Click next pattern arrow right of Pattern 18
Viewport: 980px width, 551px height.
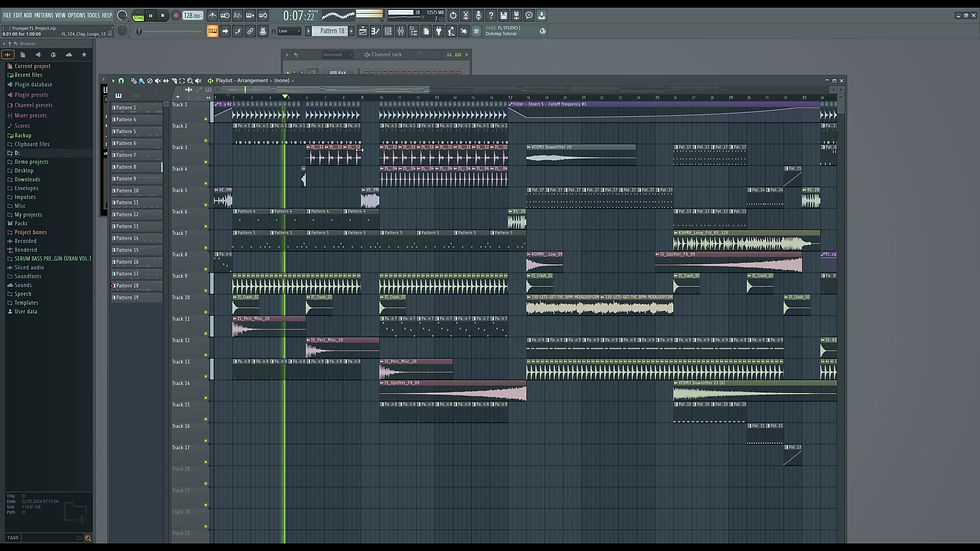click(x=351, y=31)
